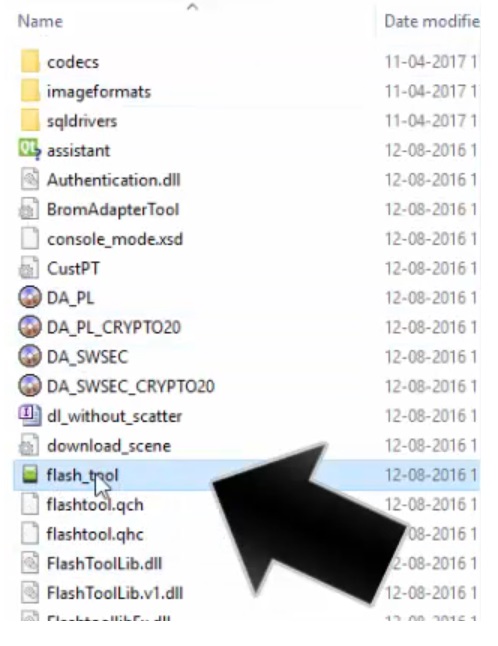Select the flashtool.qch file name

[x=95, y=504]
